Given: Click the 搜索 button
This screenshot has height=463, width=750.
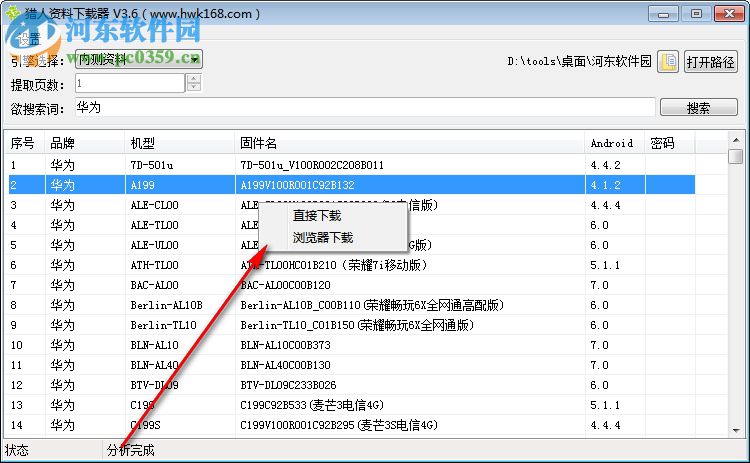Looking at the screenshot, I should 698,108.
